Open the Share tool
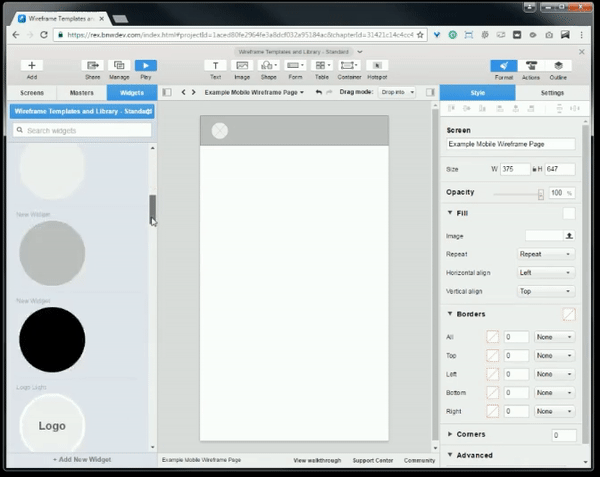The height and width of the screenshot is (477, 600). (93, 65)
